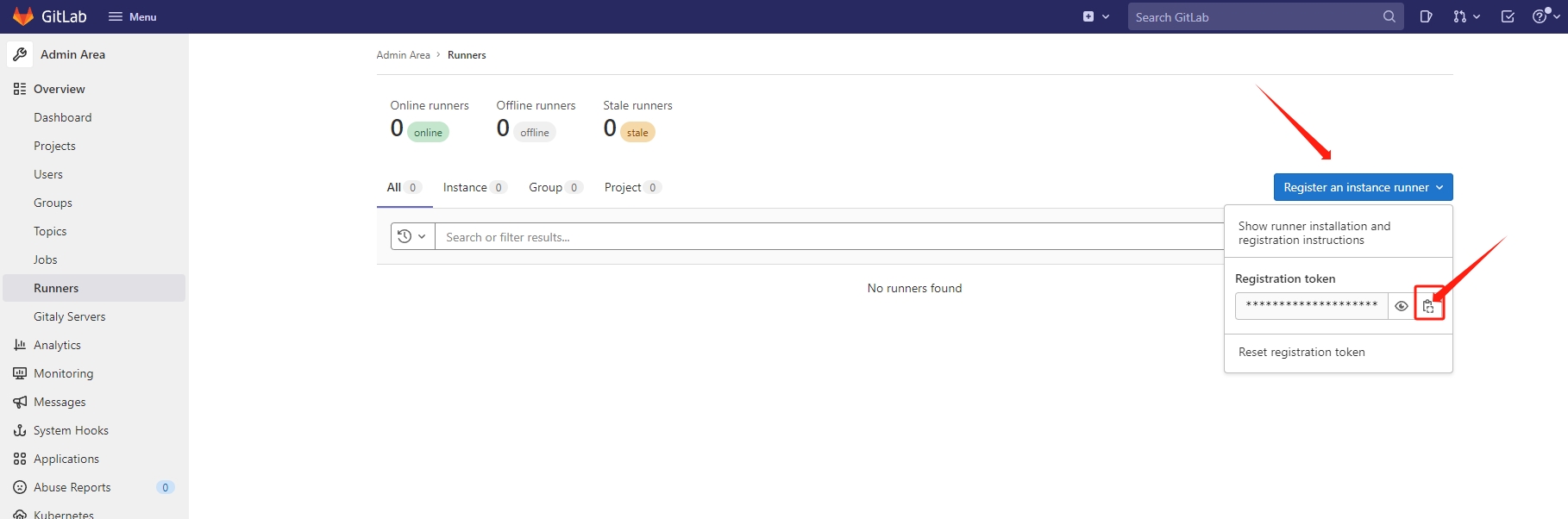Click the GitLab fox logo
The width and height of the screenshot is (1568, 519).
pos(23,16)
